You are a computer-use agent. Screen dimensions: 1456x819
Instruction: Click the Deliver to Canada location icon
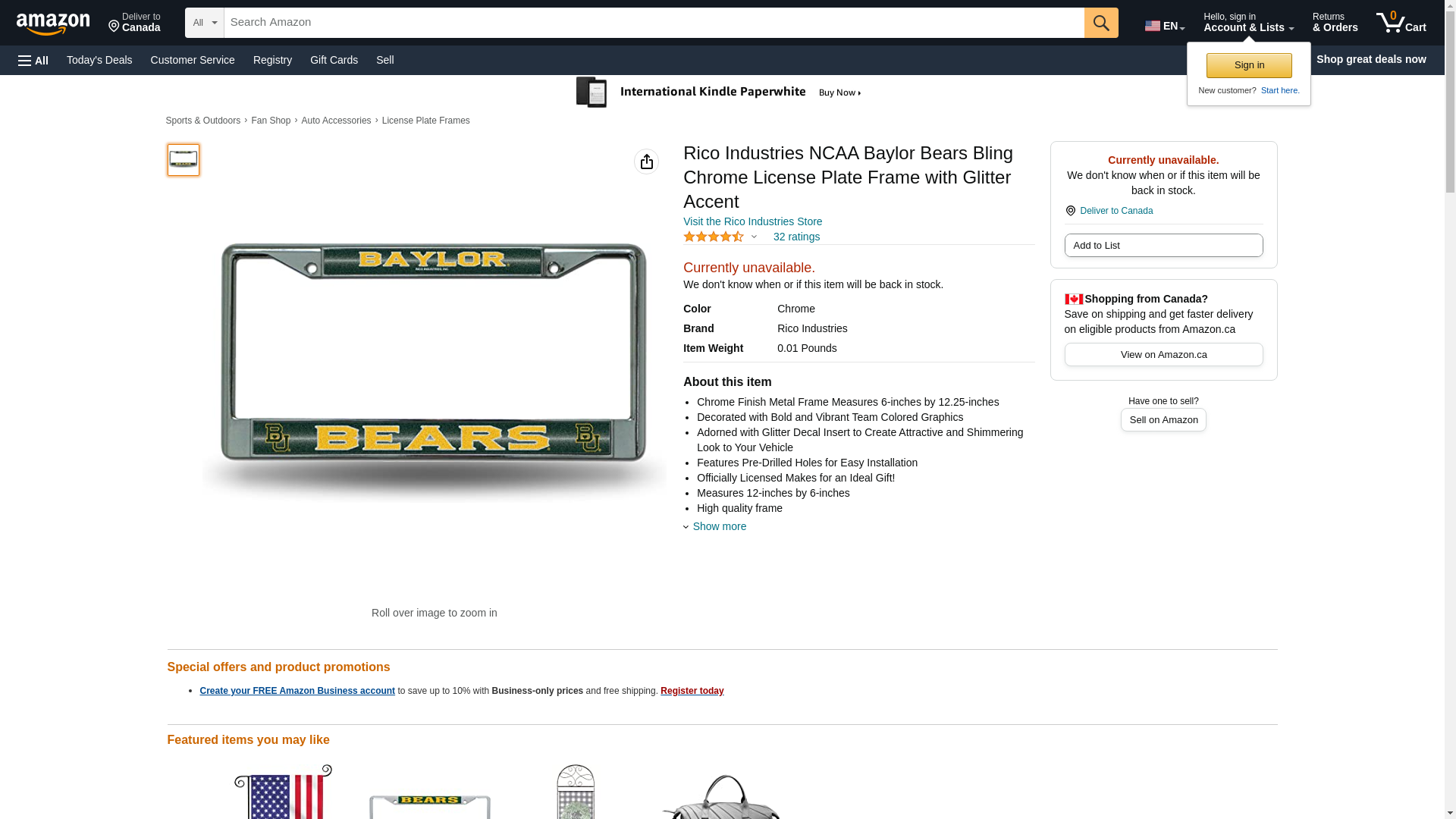[1071, 211]
